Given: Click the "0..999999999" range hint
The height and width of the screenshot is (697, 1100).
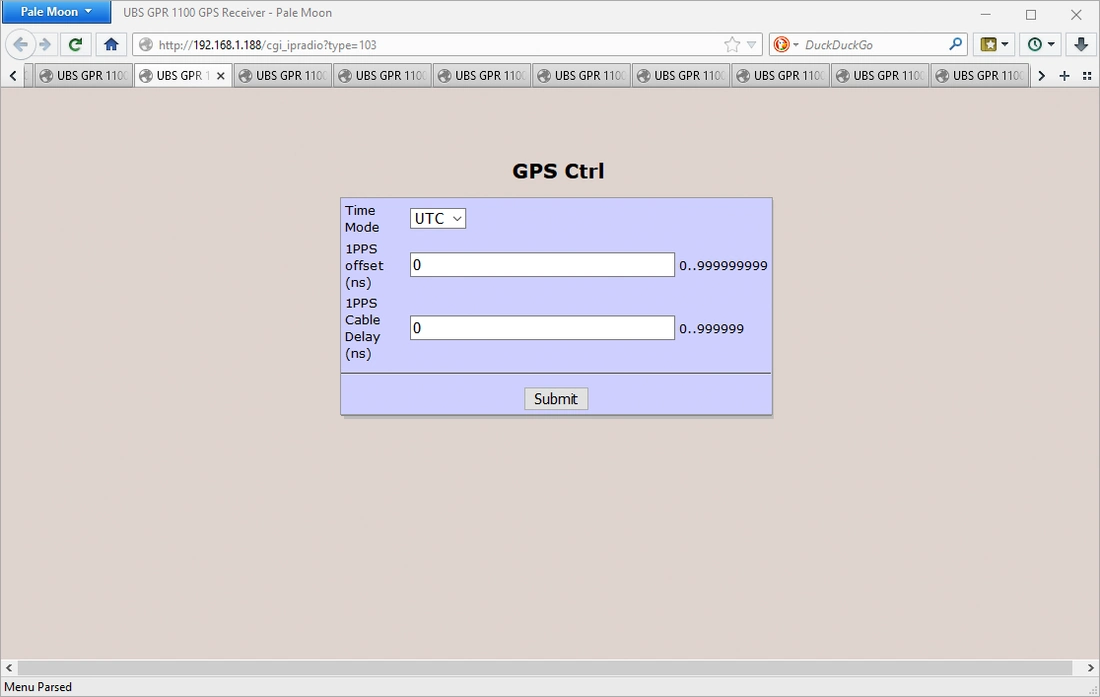Looking at the screenshot, I should point(723,266).
